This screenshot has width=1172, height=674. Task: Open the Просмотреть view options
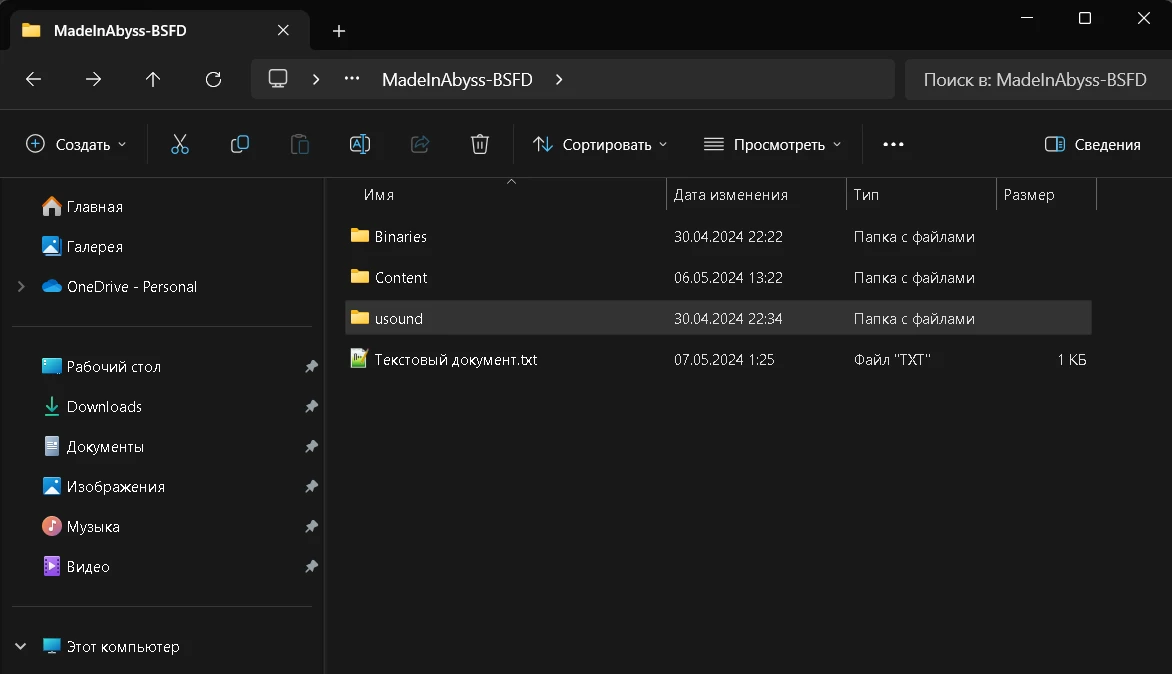coord(773,145)
